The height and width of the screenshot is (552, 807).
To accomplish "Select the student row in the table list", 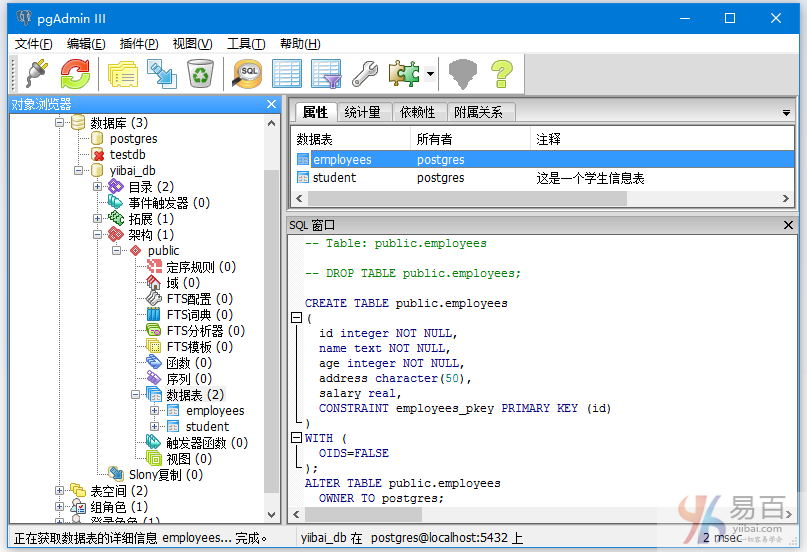I will tap(334, 178).
